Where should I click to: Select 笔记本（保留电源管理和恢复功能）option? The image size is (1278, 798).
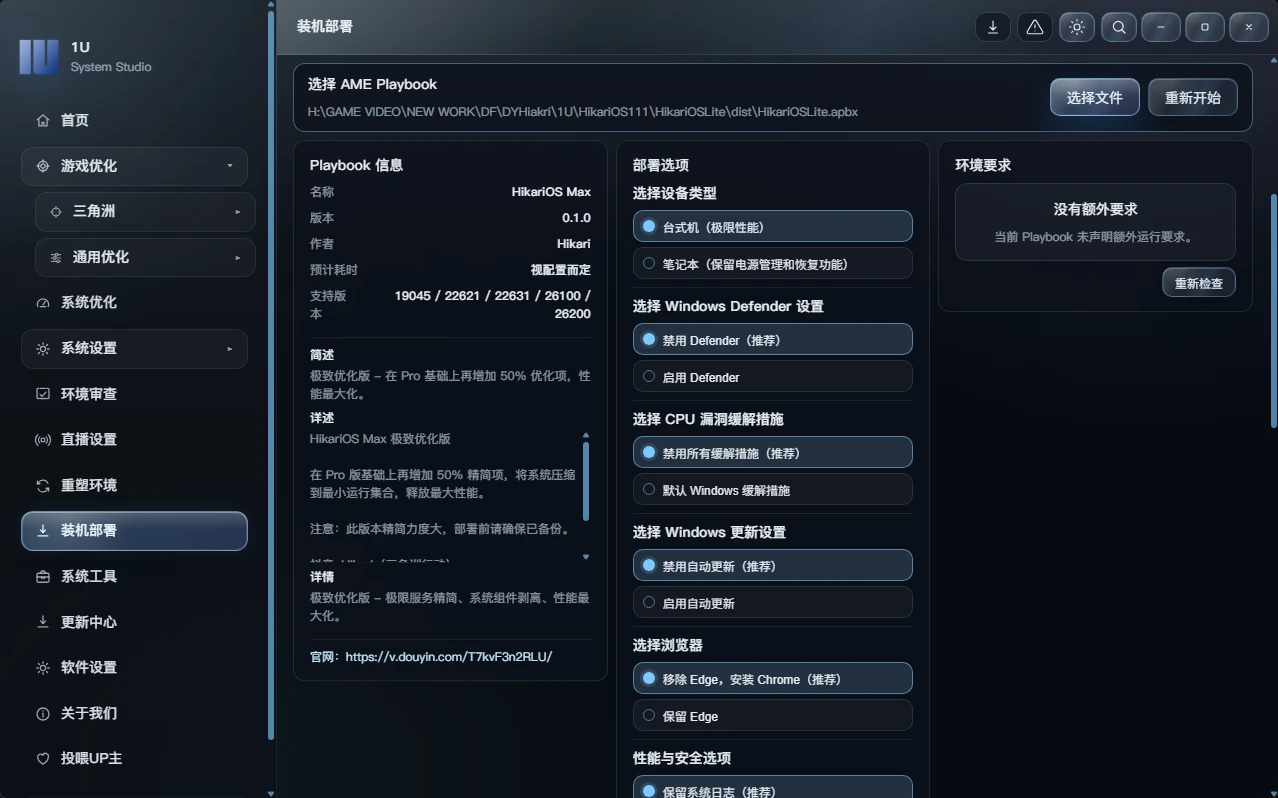[x=773, y=264]
